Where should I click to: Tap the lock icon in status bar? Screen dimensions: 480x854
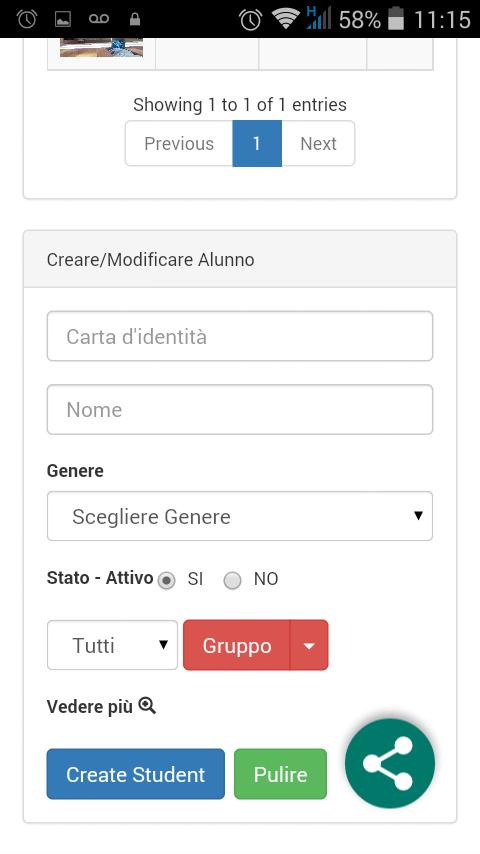click(135, 20)
